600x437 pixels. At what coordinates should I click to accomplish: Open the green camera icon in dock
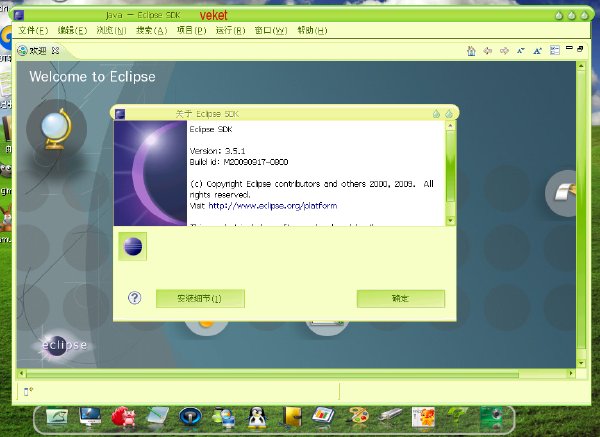pos(491,417)
